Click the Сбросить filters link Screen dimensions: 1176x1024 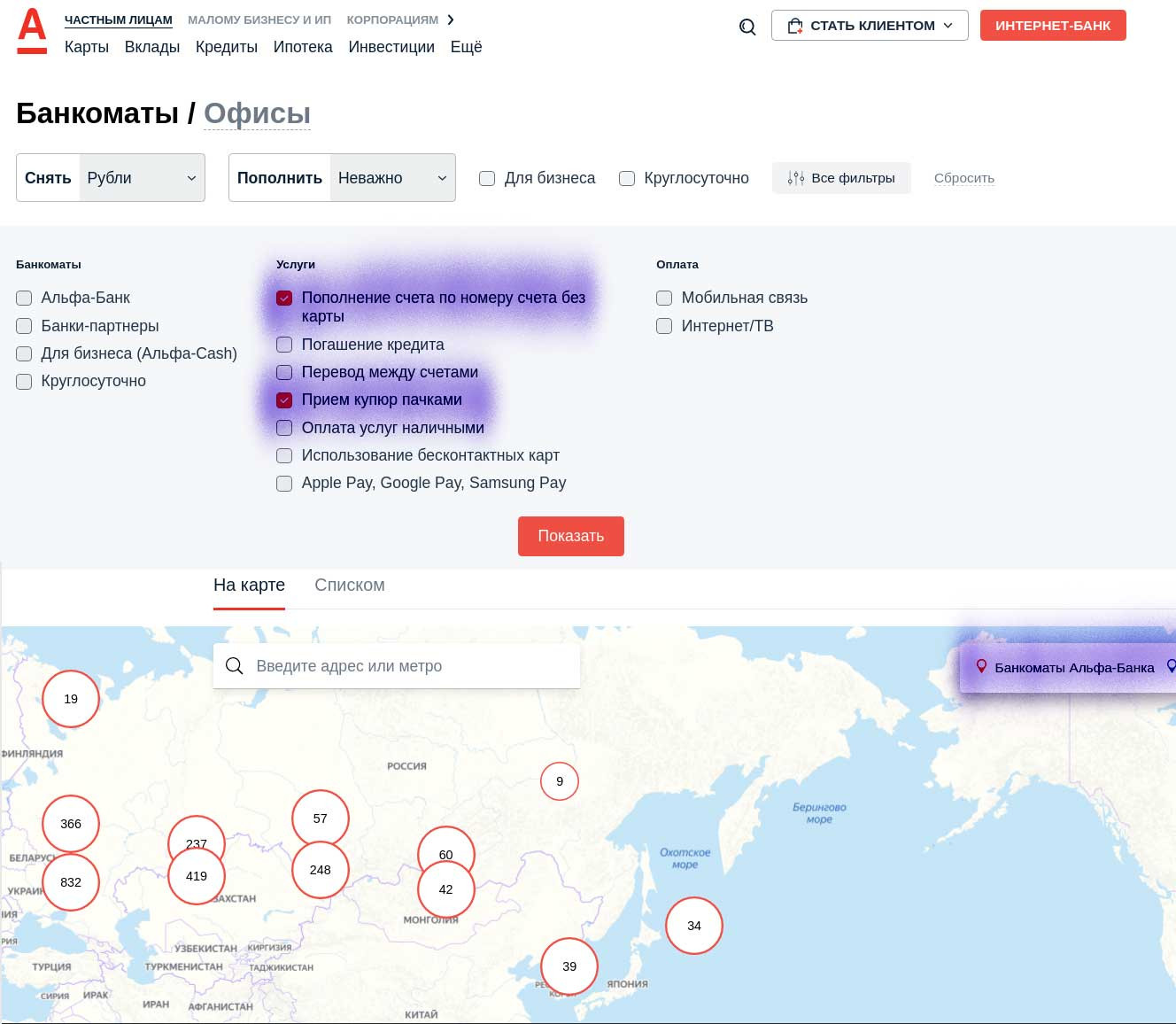(x=964, y=178)
